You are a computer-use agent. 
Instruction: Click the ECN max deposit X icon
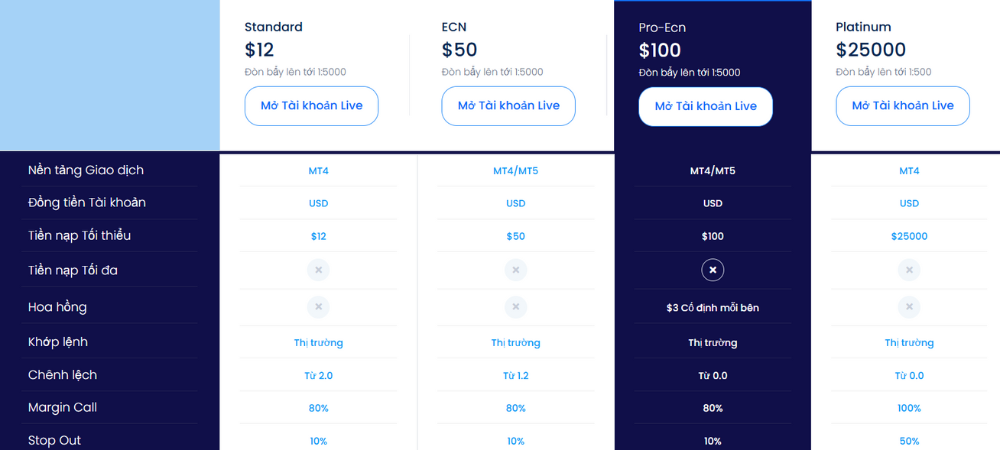pos(516,270)
